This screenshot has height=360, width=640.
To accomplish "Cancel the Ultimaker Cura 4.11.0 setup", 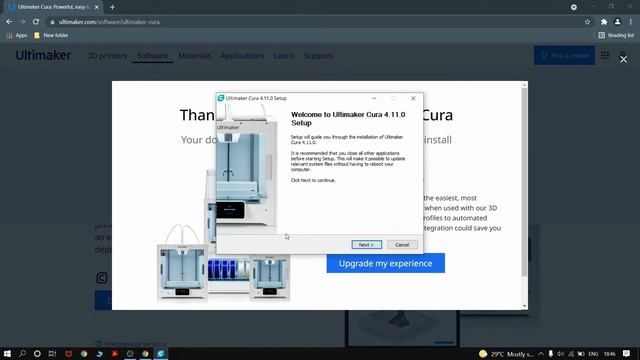I will pos(402,244).
